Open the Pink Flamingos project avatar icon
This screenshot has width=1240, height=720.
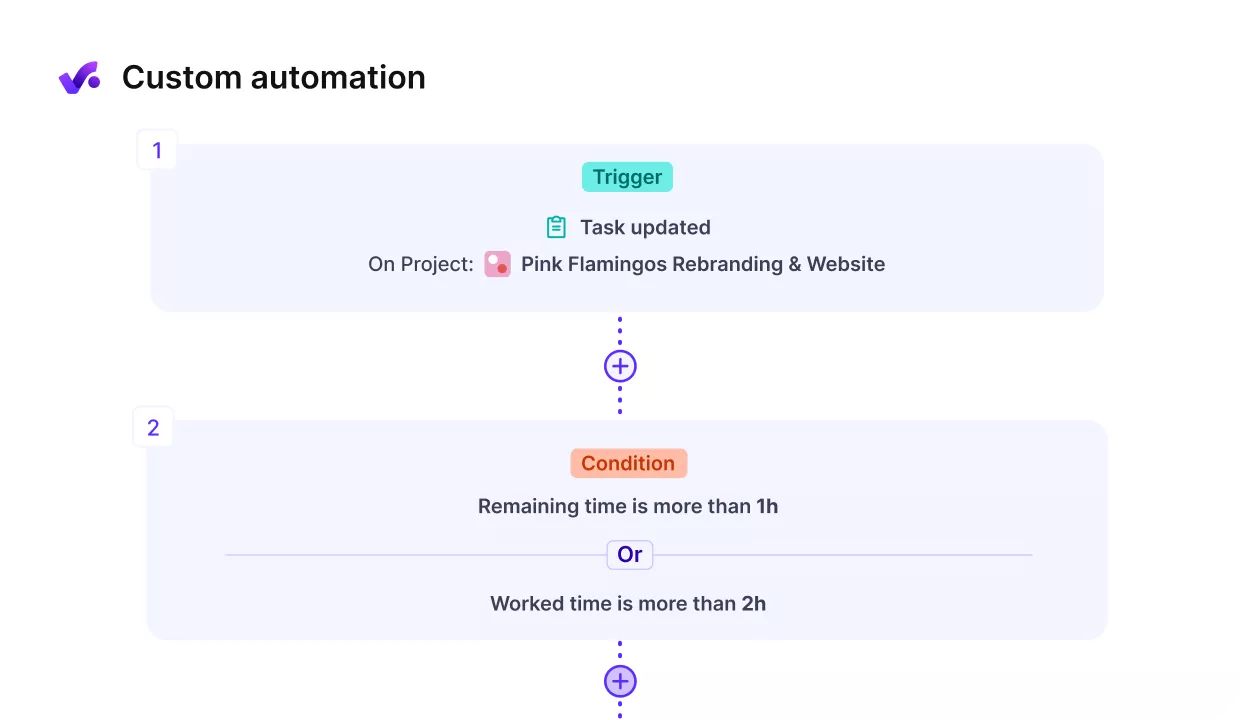[497, 264]
